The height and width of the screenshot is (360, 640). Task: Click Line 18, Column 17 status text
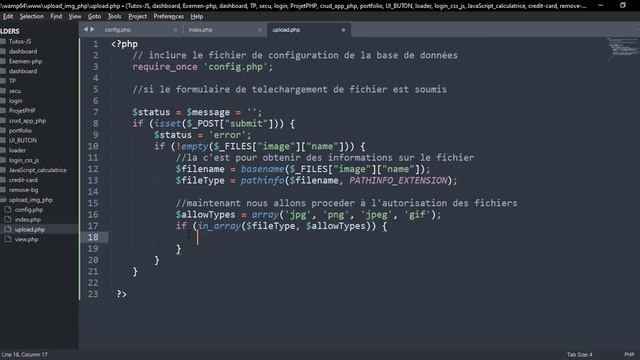pos(24,355)
